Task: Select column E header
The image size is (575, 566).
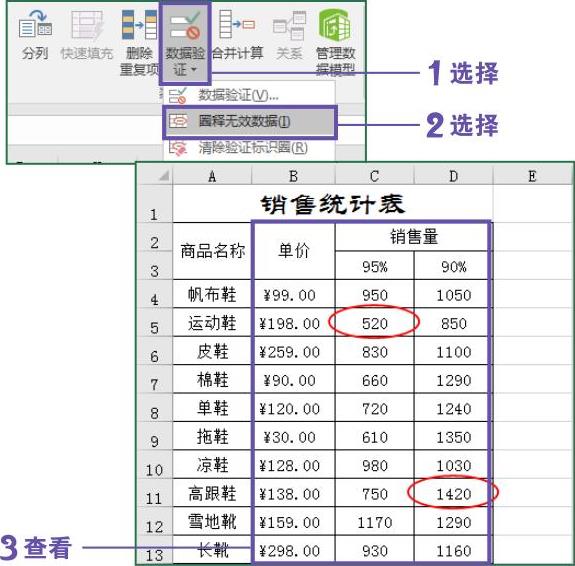Action: point(532,176)
